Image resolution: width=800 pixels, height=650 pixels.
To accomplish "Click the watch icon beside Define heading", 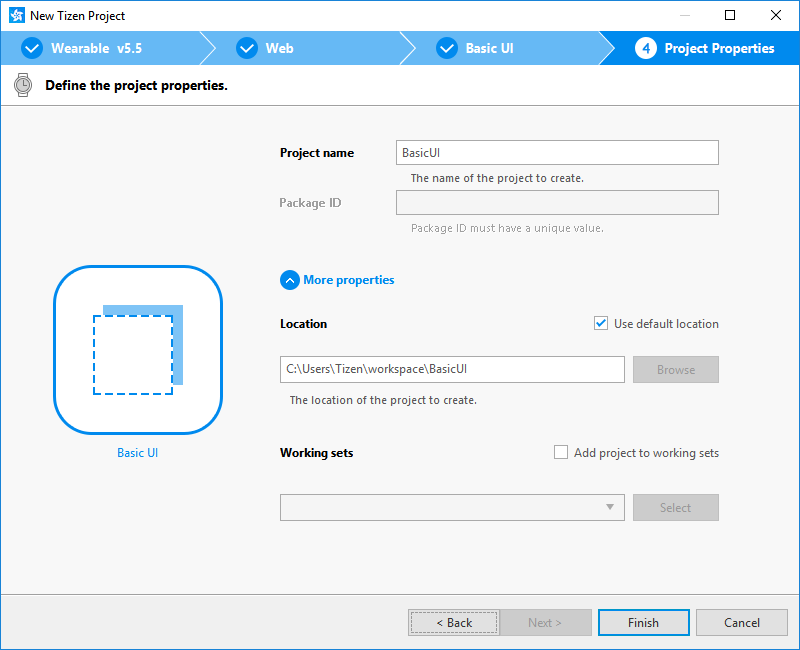I will coord(23,85).
